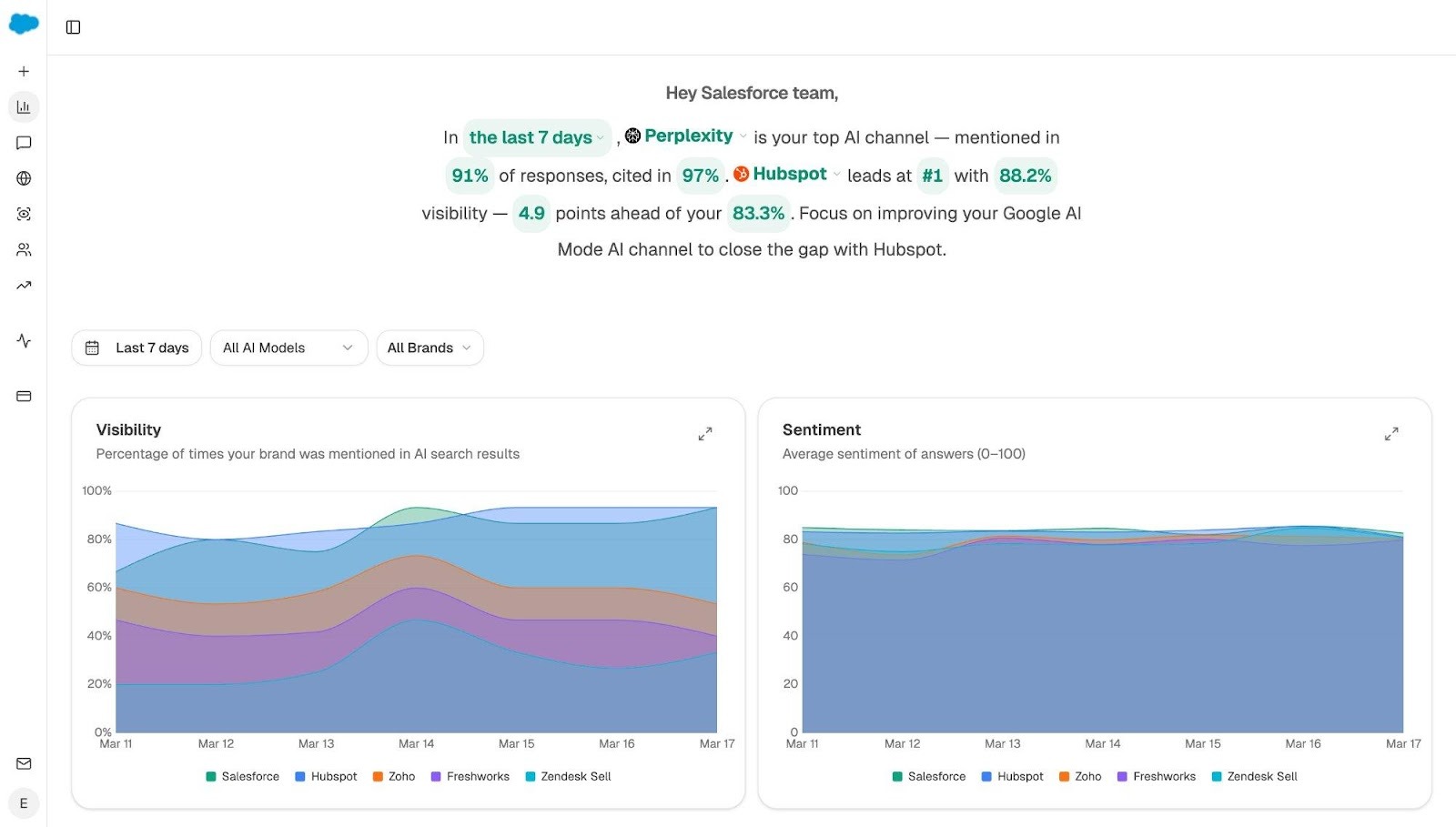Click the Salesforce cloud logo

click(25, 25)
